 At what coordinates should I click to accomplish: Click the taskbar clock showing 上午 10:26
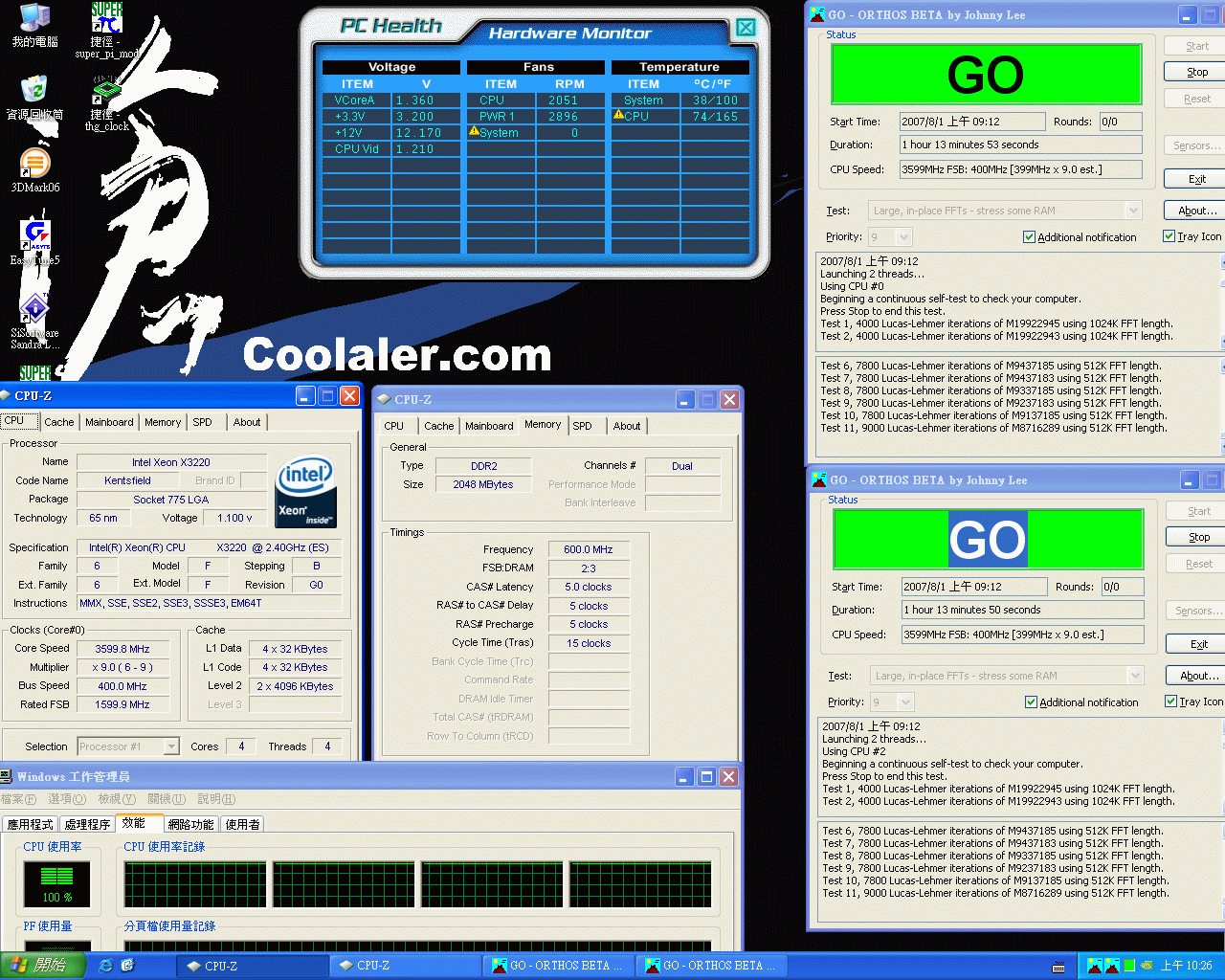(1186, 966)
